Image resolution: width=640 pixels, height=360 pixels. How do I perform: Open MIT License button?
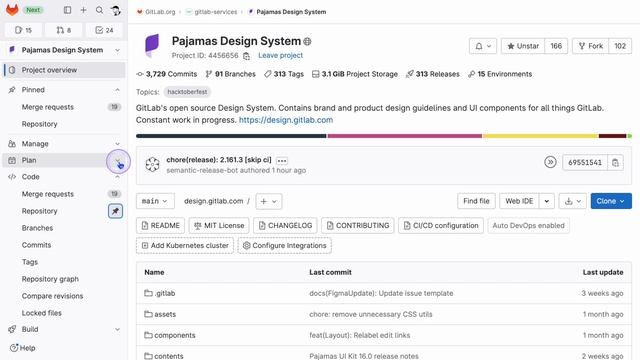pyautogui.click(x=219, y=225)
